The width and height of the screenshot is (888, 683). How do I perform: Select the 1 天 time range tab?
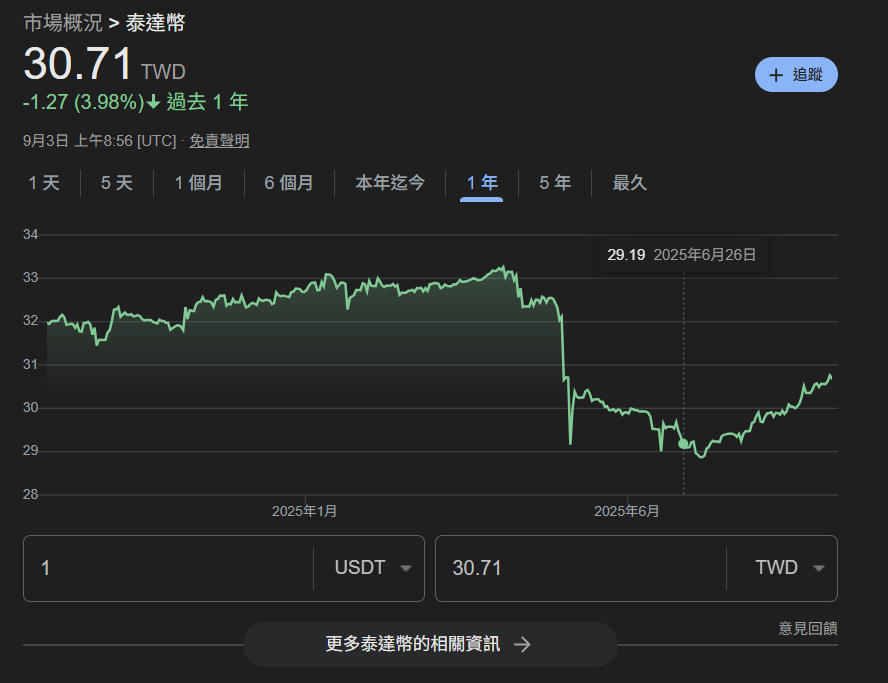click(44, 183)
